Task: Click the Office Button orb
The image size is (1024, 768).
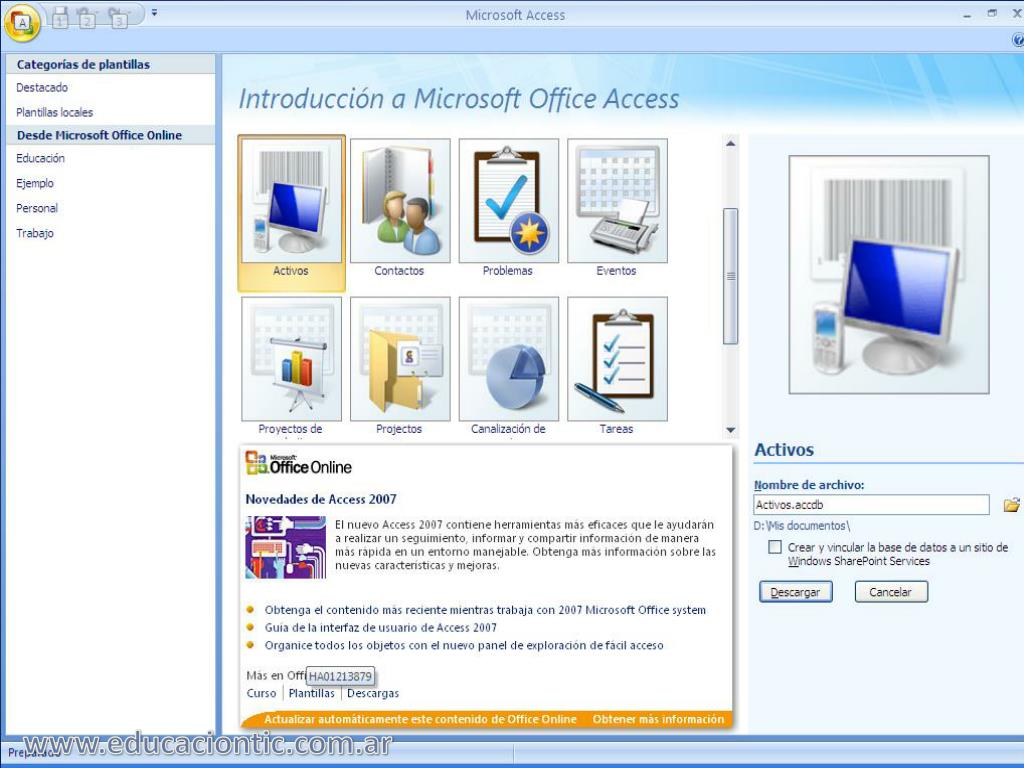Action: 22,22
